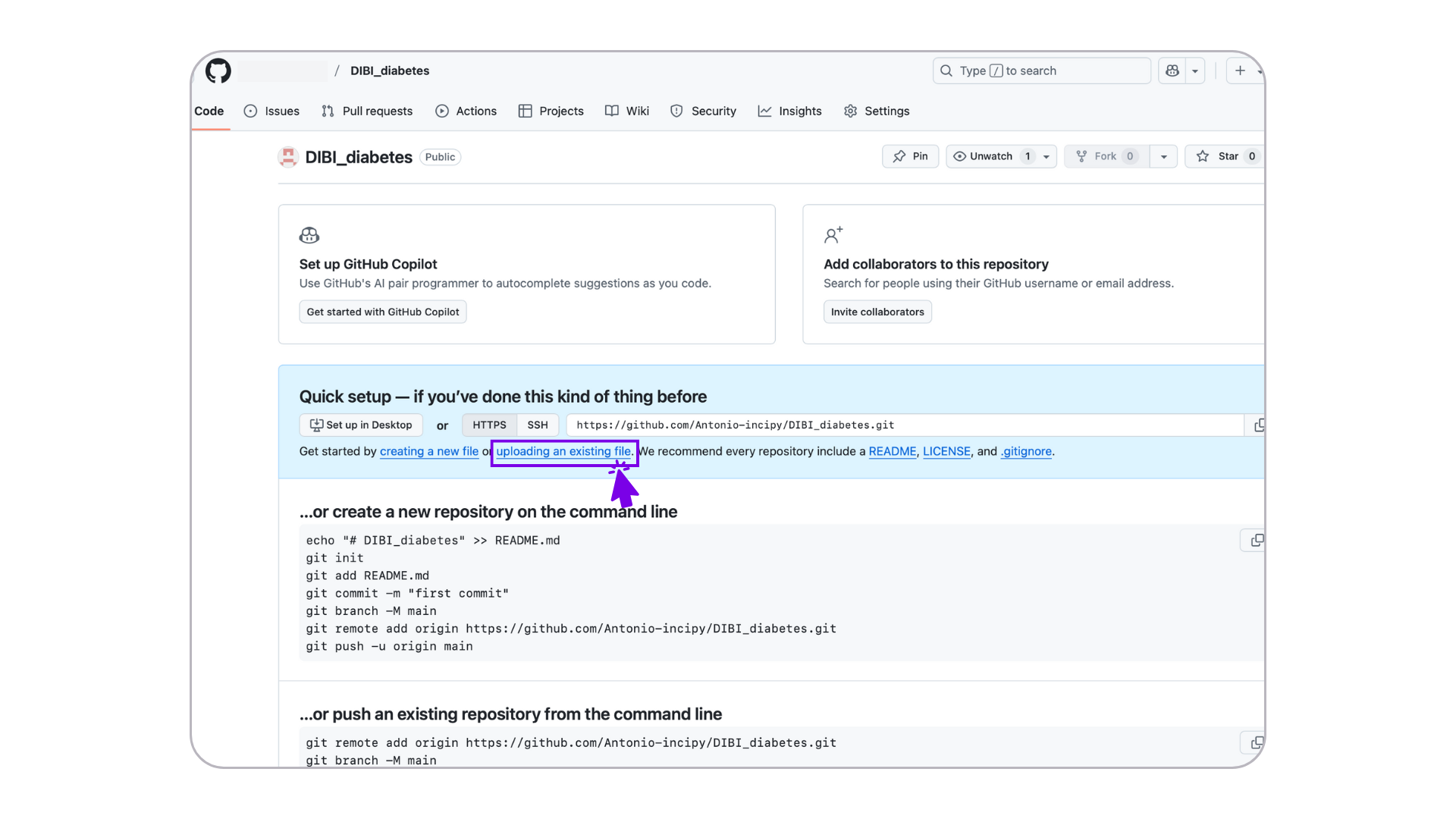The width and height of the screenshot is (1456, 819).
Task: Switch to the Code tab
Action: coord(209,111)
